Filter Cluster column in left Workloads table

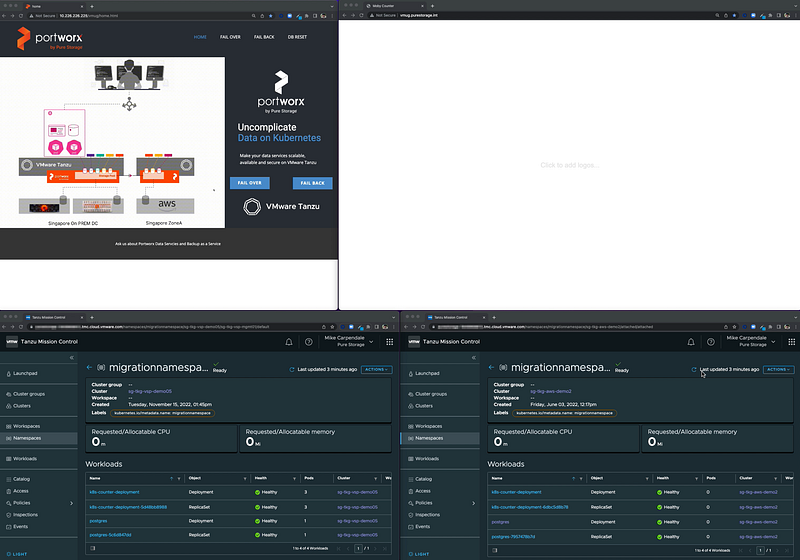pyautogui.click(x=376, y=478)
